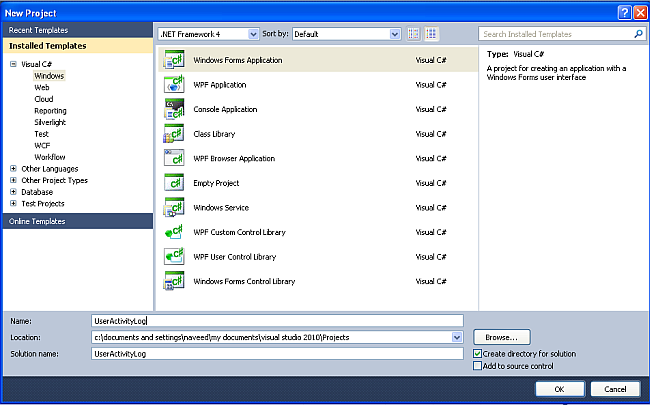
Task: Select the WPF Application row label
Action: 220,85
